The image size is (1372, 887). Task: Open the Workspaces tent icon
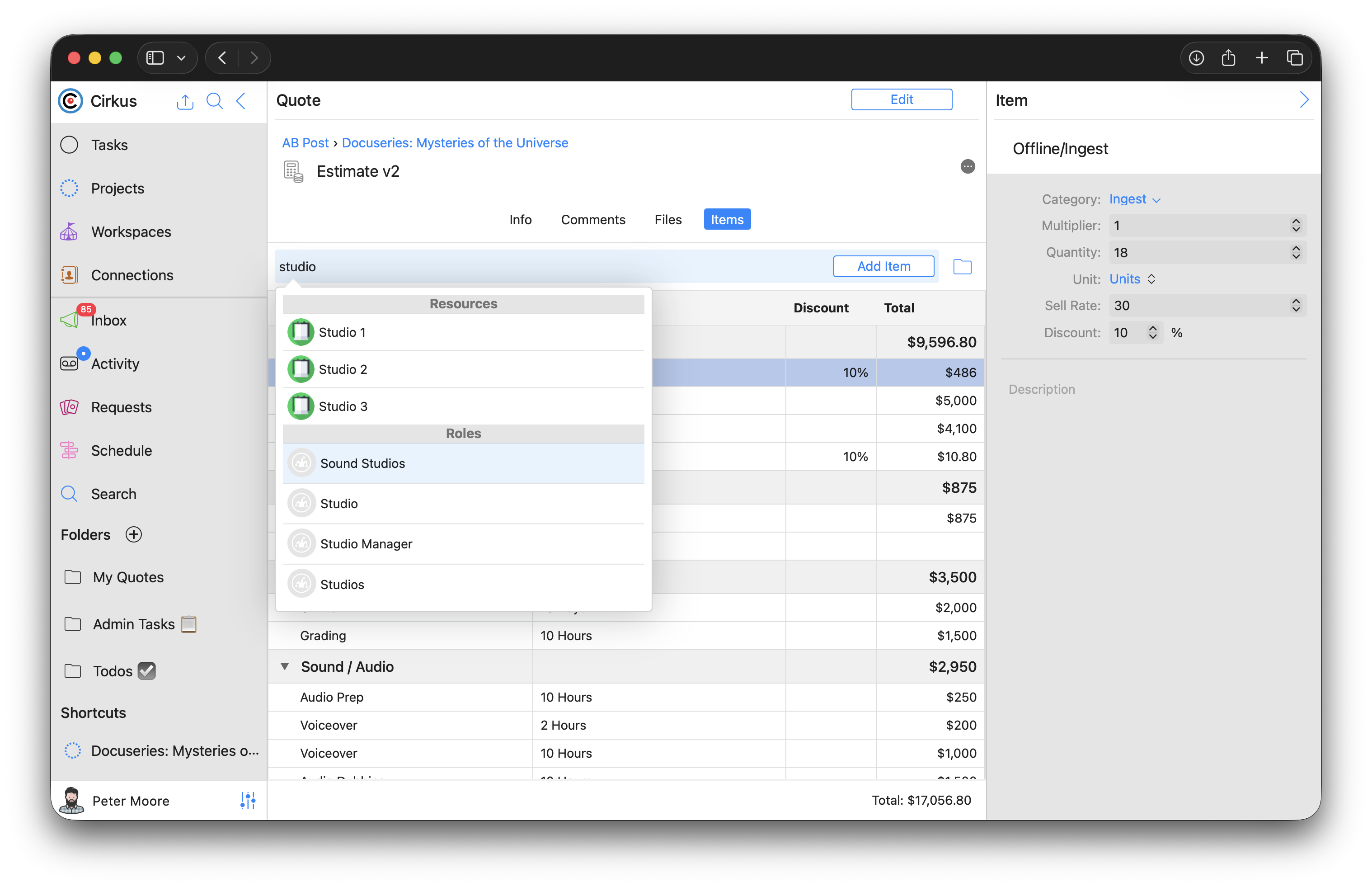point(69,231)
